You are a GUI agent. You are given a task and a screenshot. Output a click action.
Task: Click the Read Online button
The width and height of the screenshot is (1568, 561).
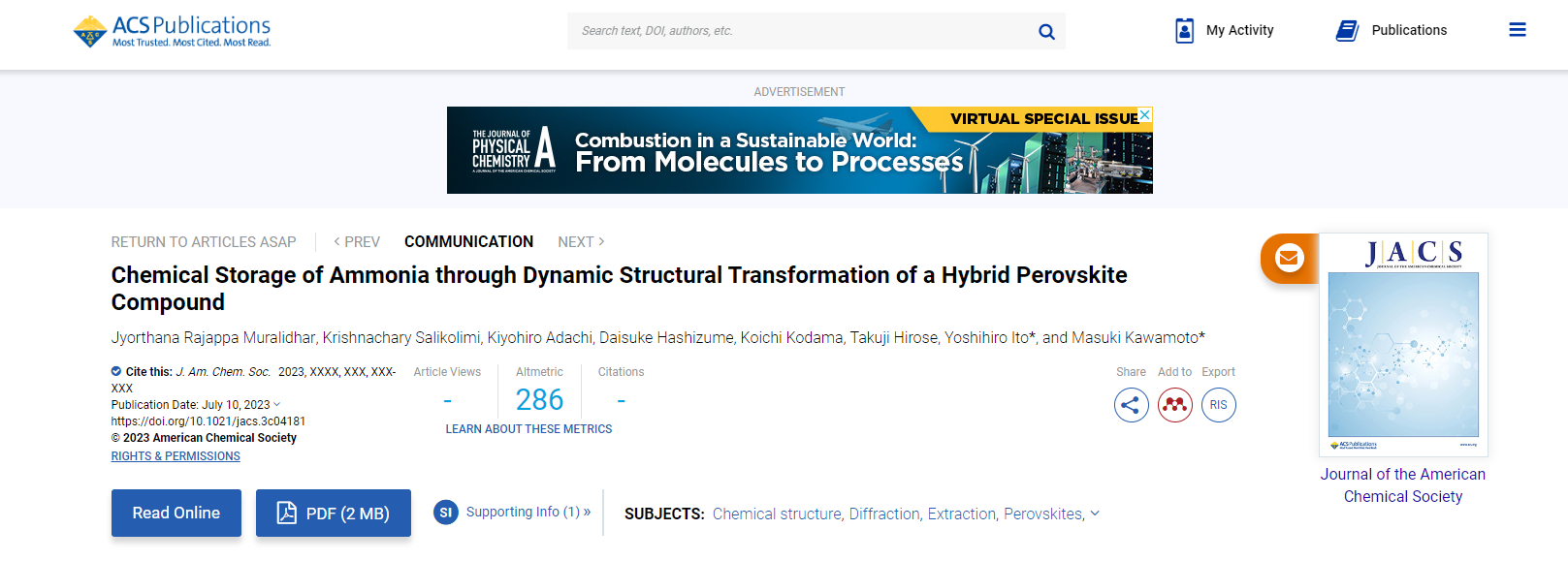(176, 513)
